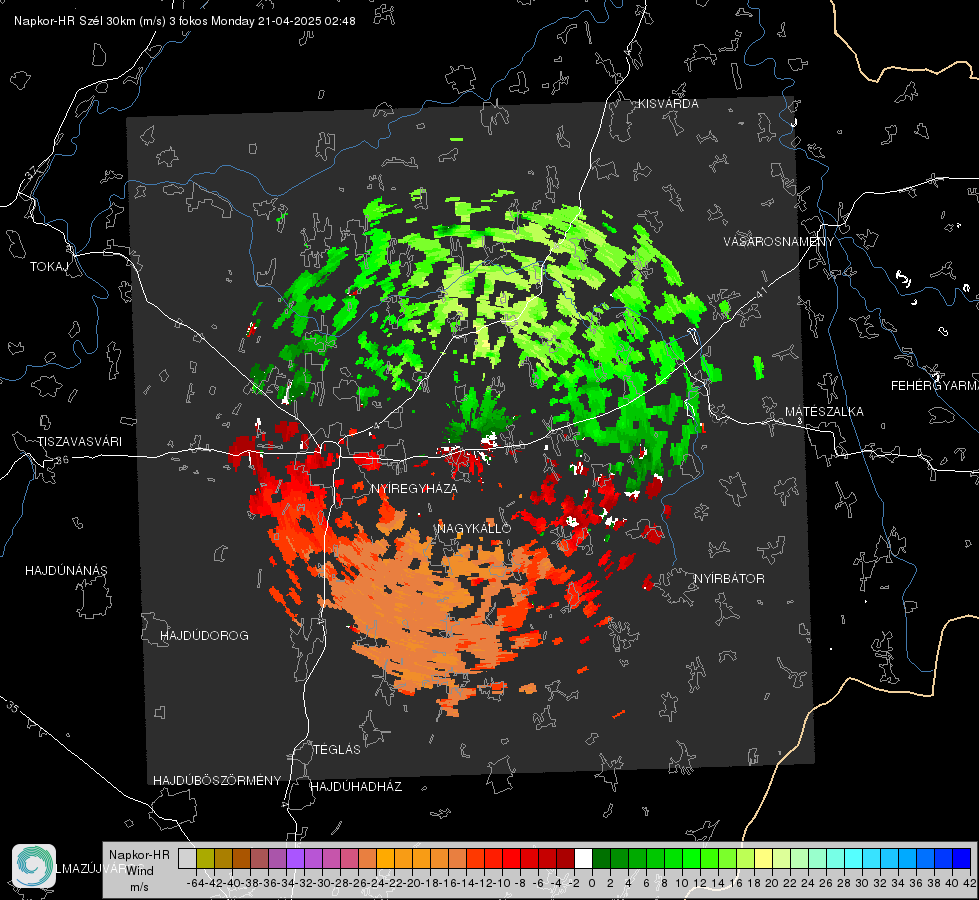Select the cyan legend swatch near 28

pyautogui.click(x=854, y=858)
